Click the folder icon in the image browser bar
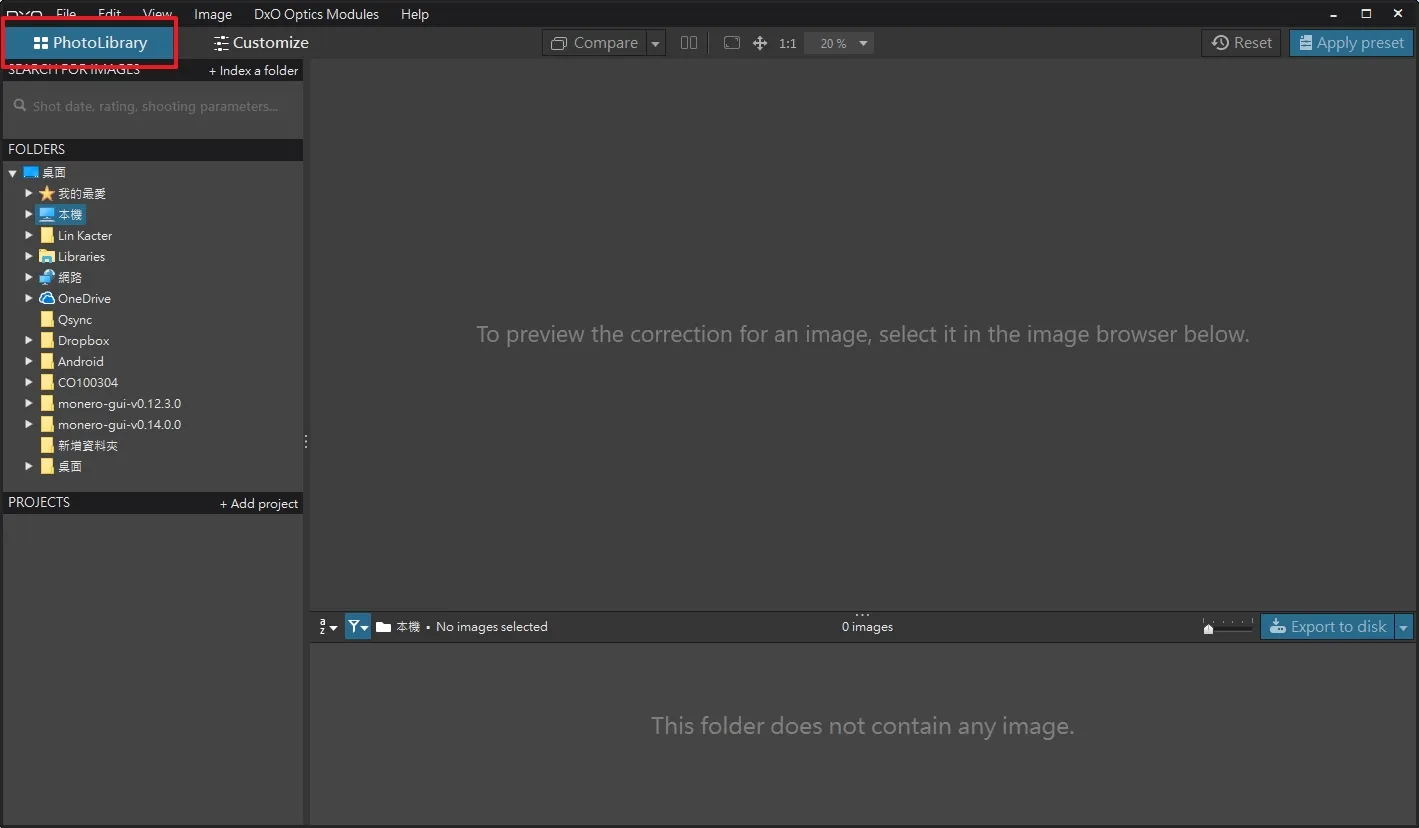This screenshot has width=1419, height=828. [384, 627]
